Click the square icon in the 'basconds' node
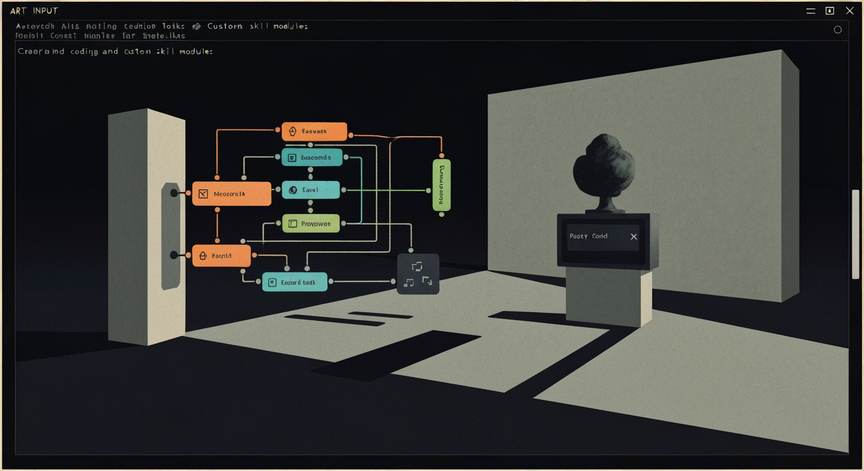This screenshot has height=471, width=864. [x=292, y=158]
